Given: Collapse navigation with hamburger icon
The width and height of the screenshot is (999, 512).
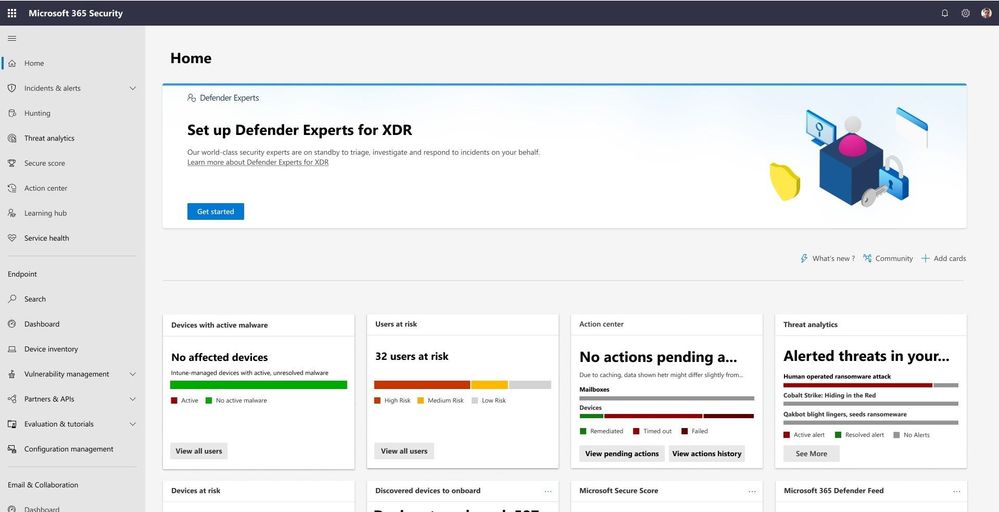Looking at the screenshot, I should 12,38.
